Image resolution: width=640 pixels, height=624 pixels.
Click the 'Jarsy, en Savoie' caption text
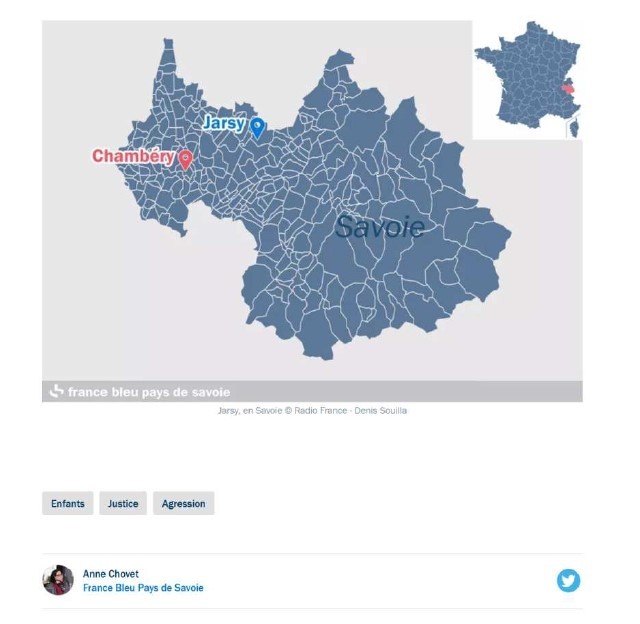(250, 411)
